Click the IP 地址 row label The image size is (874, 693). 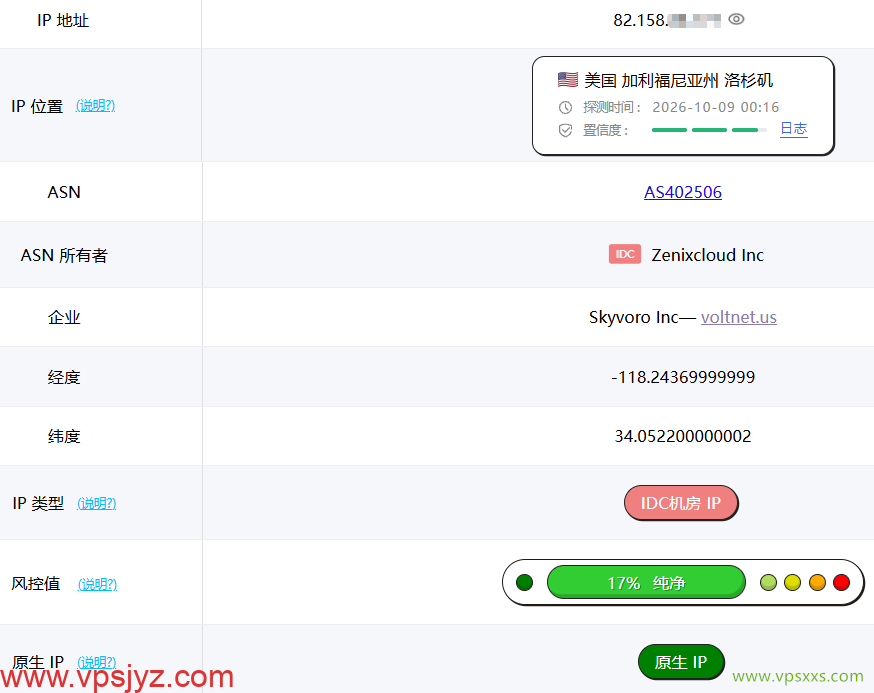tap(63, 21)
